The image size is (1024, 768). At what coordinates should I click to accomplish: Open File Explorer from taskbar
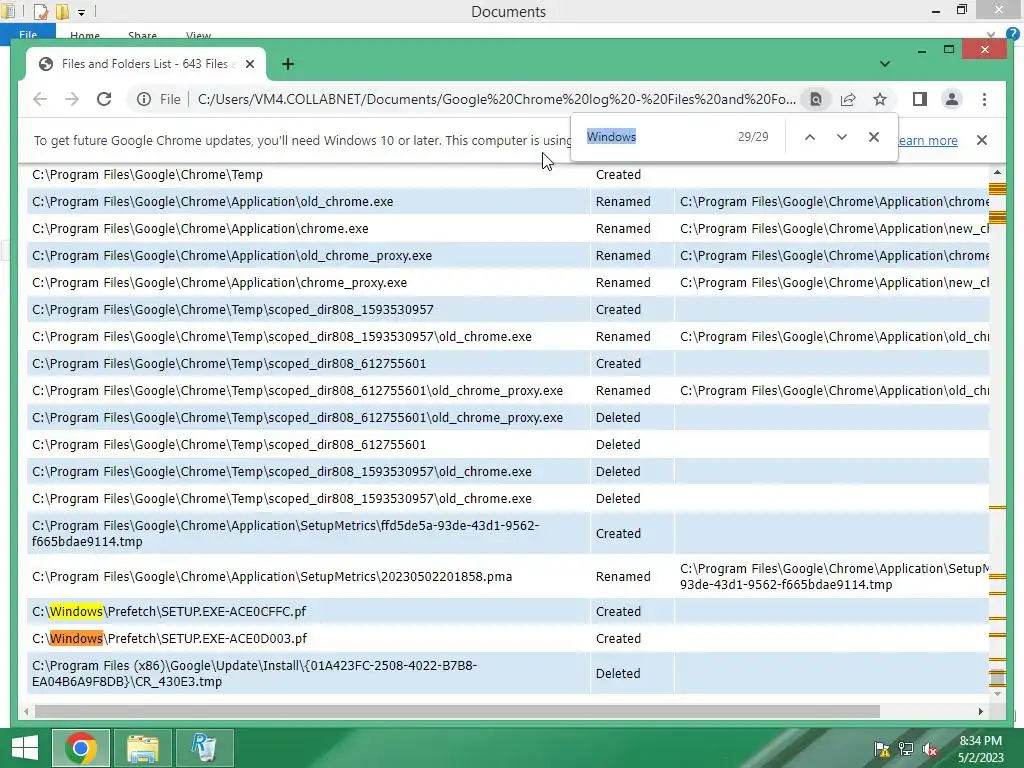coord(143,748)
